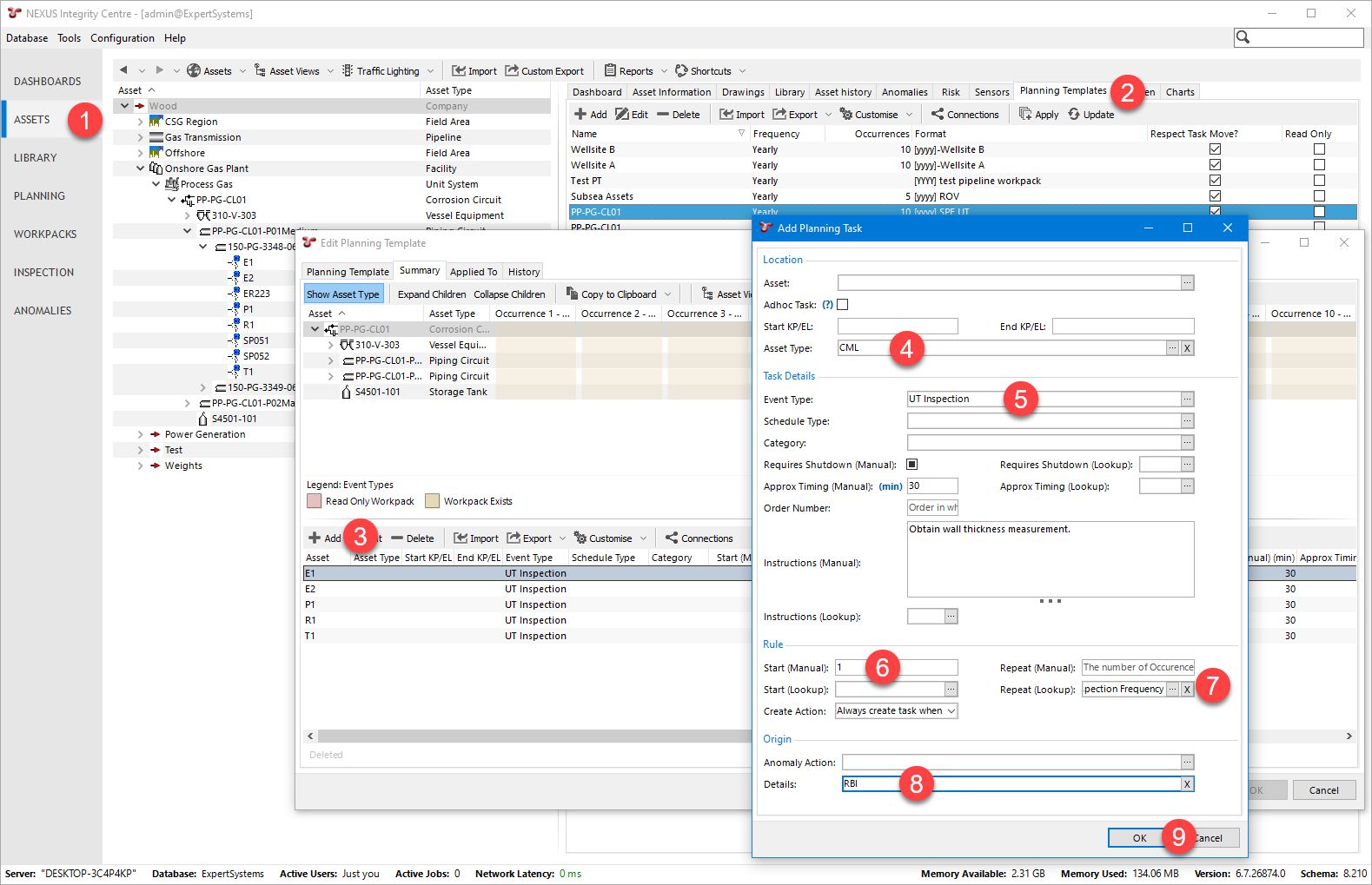Screen dimensions: 1372x885
Task: Expand the Power Generation tree node
Action: tap(141, 434)
